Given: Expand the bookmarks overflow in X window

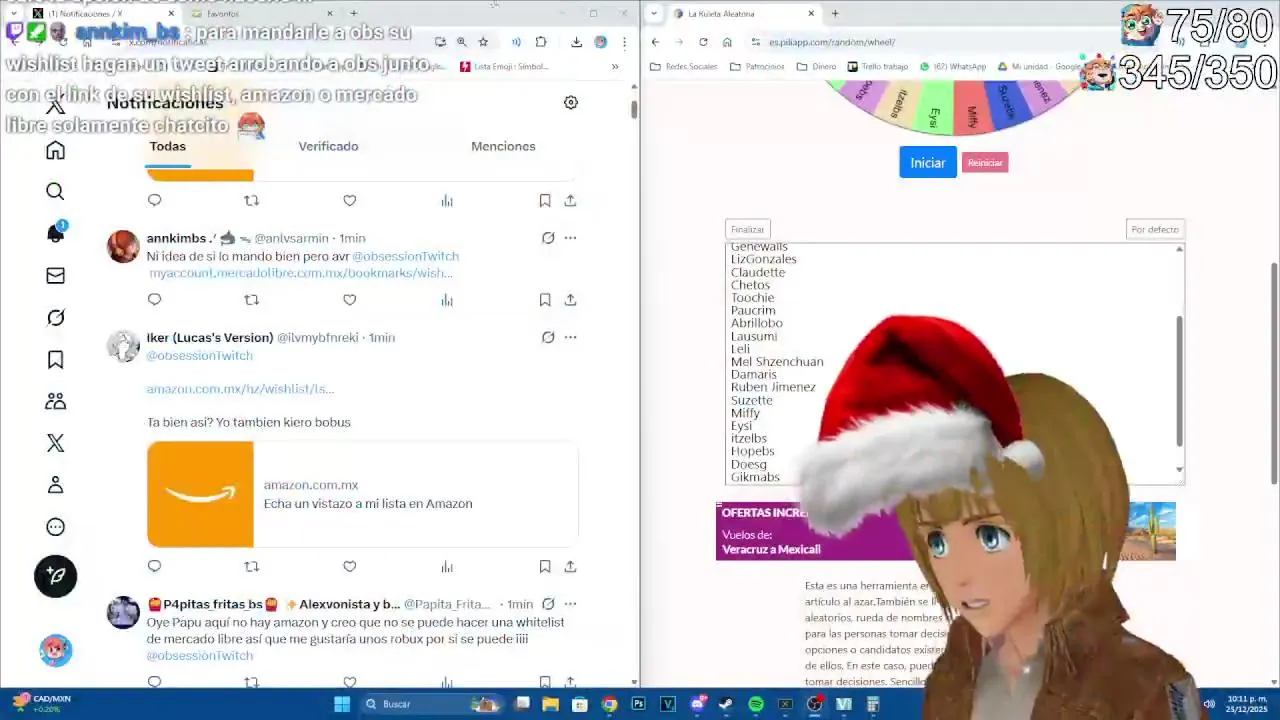Looking at the screenshot, I should (x=614, y=66).
